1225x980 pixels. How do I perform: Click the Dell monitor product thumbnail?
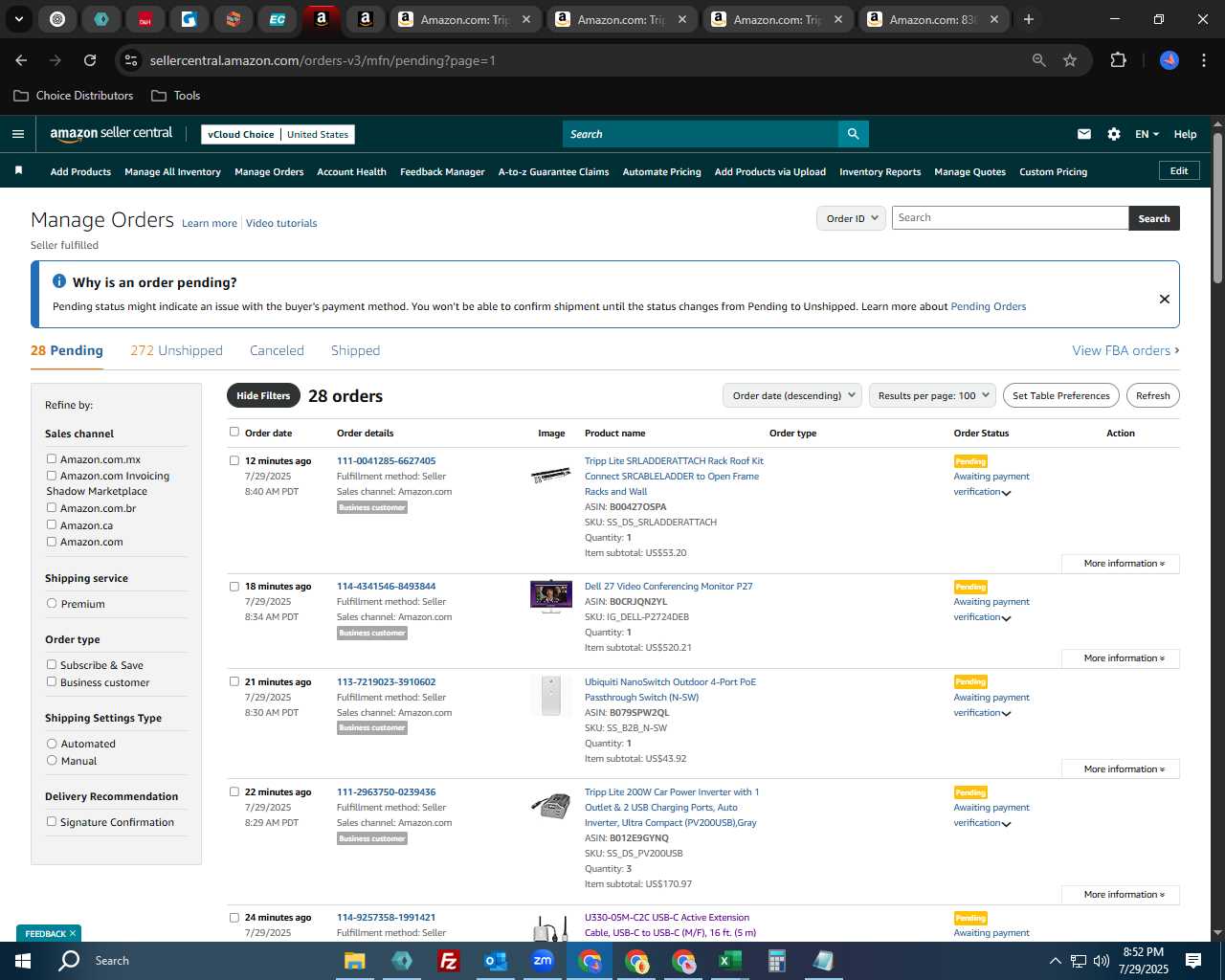point(550,596)
